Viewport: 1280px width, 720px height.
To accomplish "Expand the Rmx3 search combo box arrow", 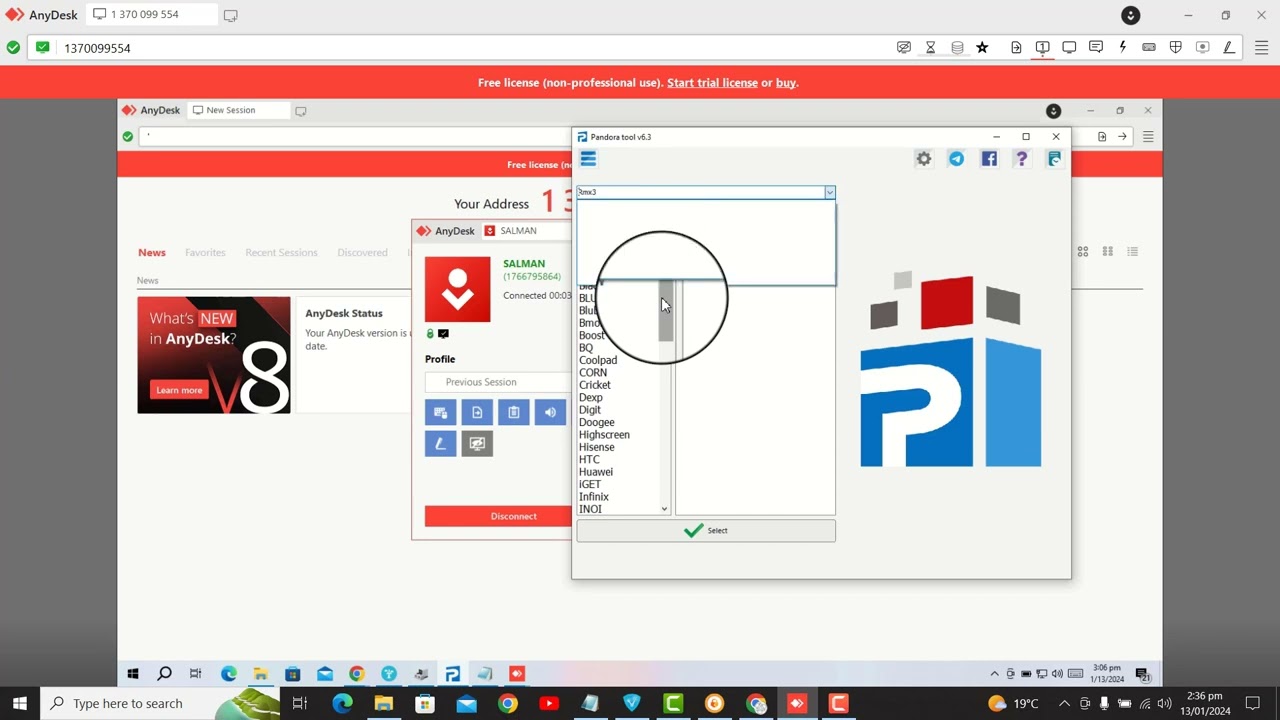I will 829,192.
